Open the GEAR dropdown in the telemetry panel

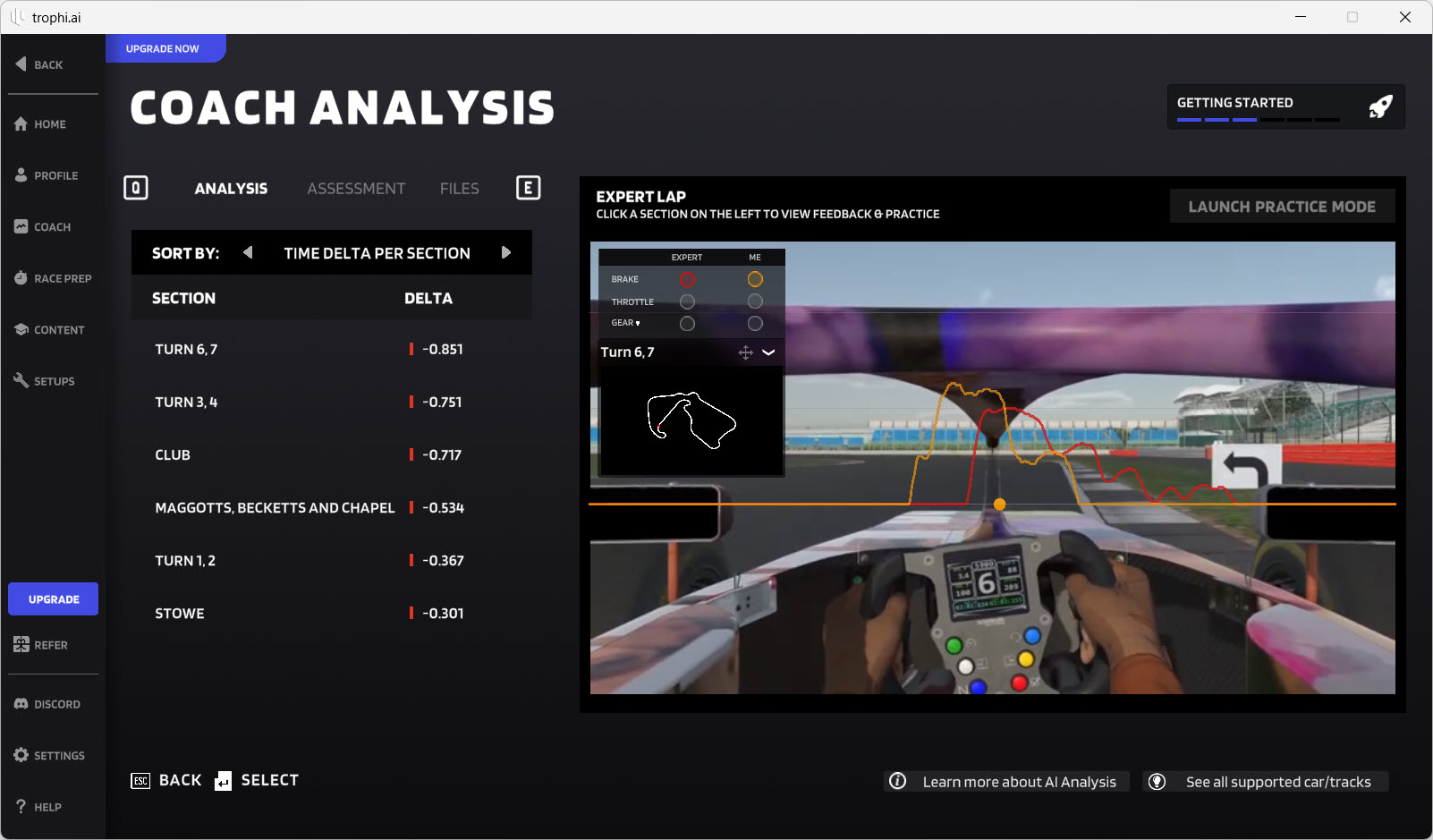point(637,323)
